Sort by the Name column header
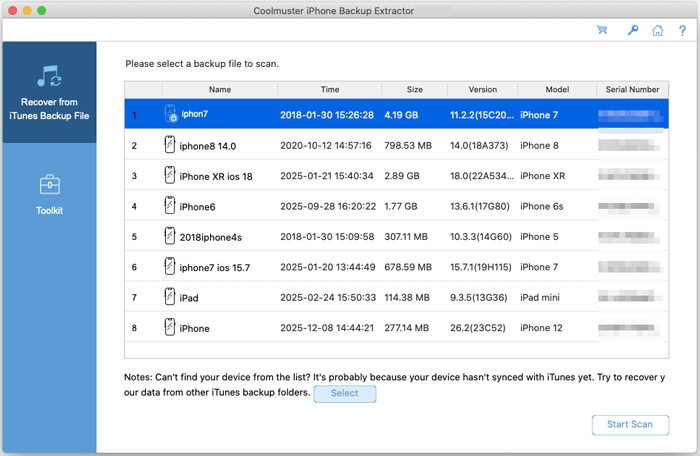700x456 pixels. click(x=220, y=89)
